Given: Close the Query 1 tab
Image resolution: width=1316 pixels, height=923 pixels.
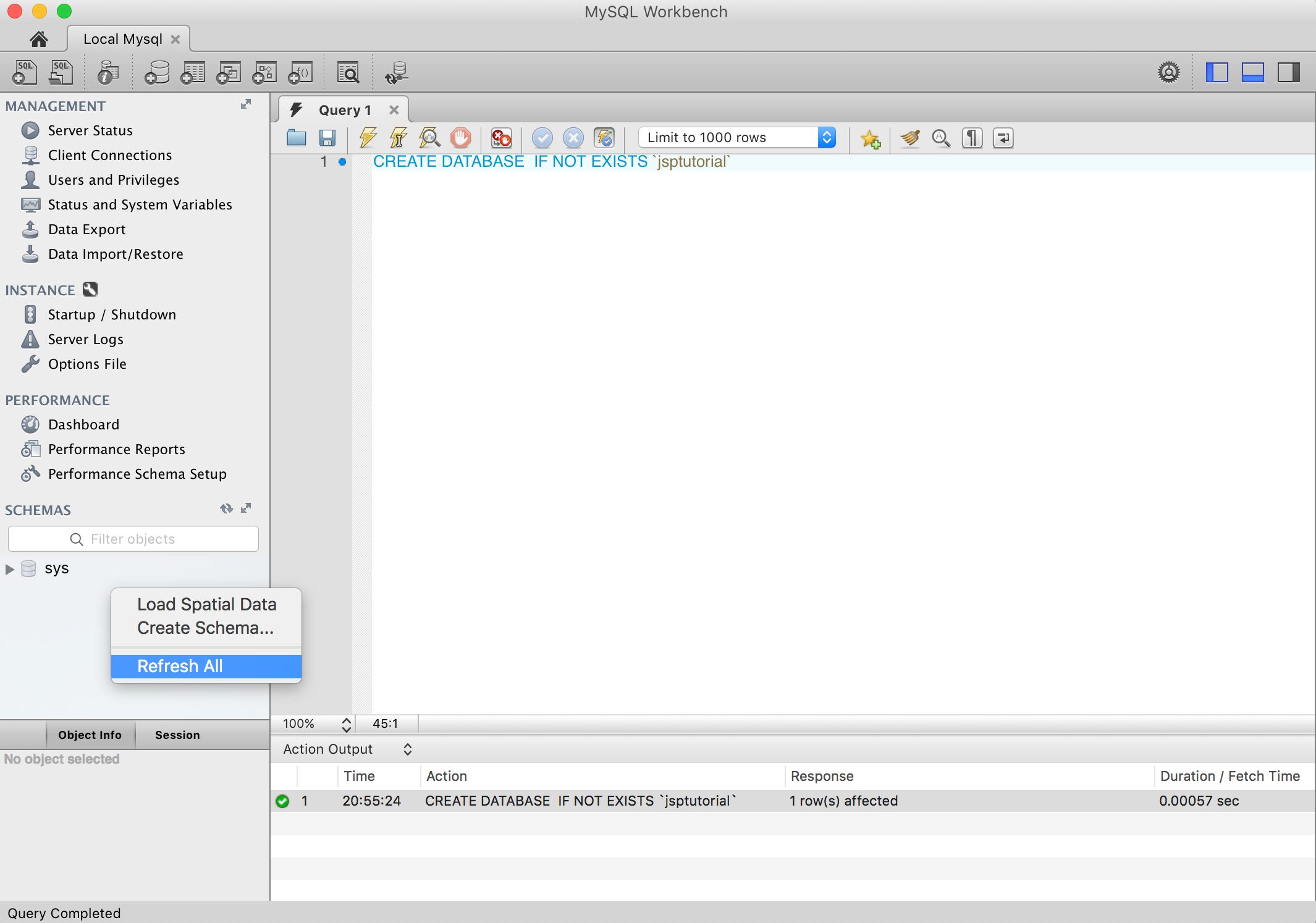Looking at the screenshot, I should (394, 110).
